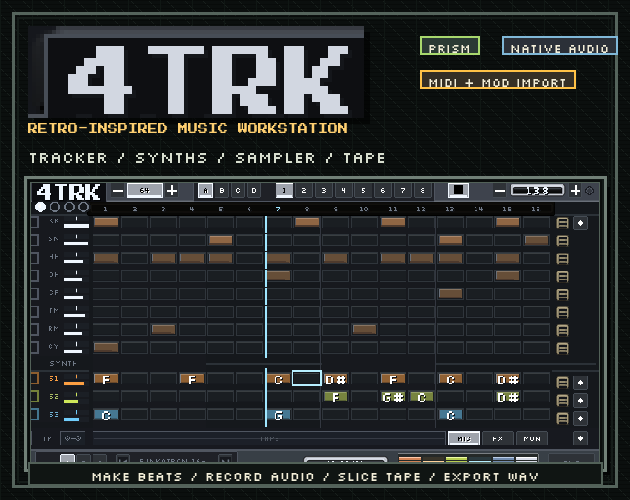Decrease the tempo with the minus button

click(499, 191)
